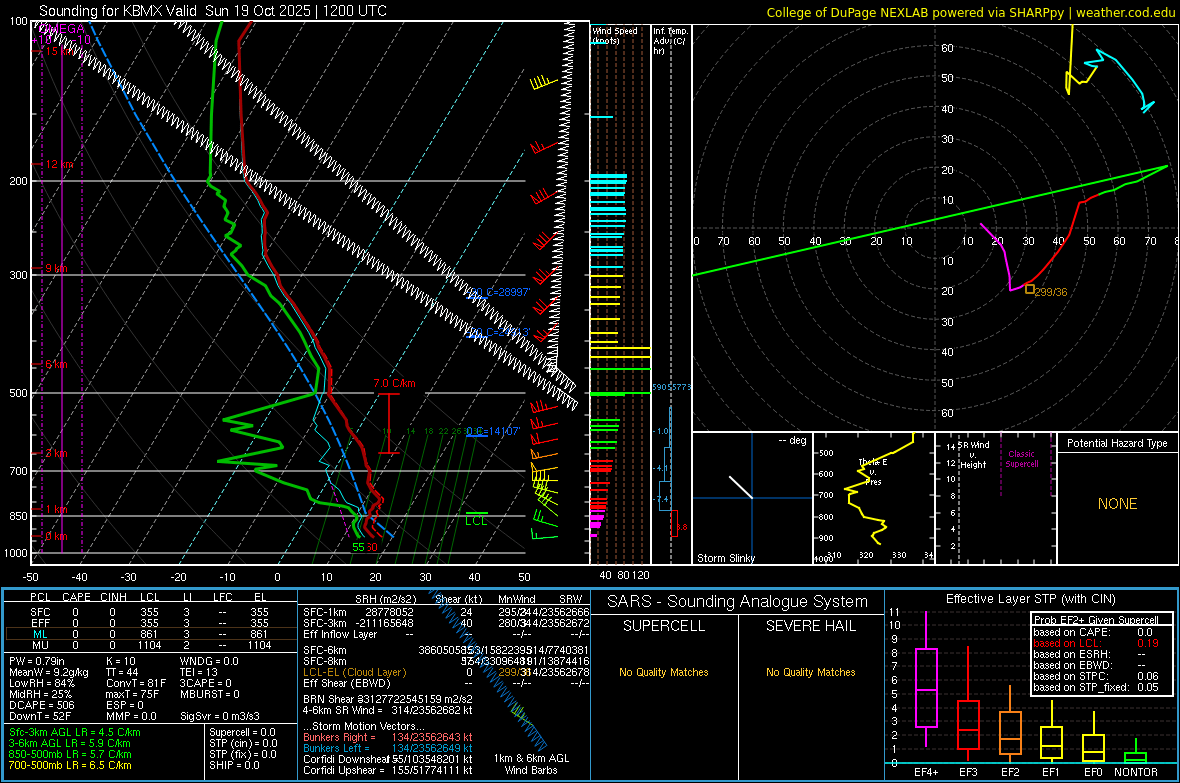
Task: Click the SR Wind v. Height label
Action: [974, 455]
